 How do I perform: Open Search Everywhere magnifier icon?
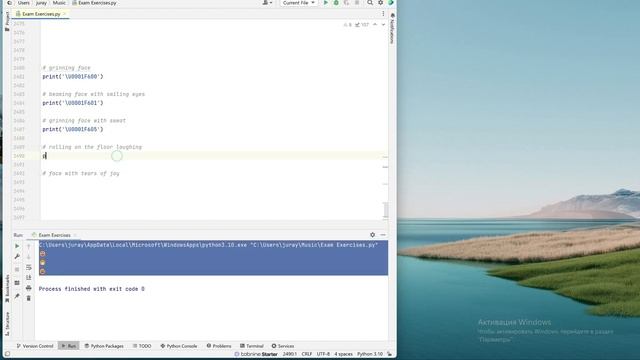(x=370, y=3)
